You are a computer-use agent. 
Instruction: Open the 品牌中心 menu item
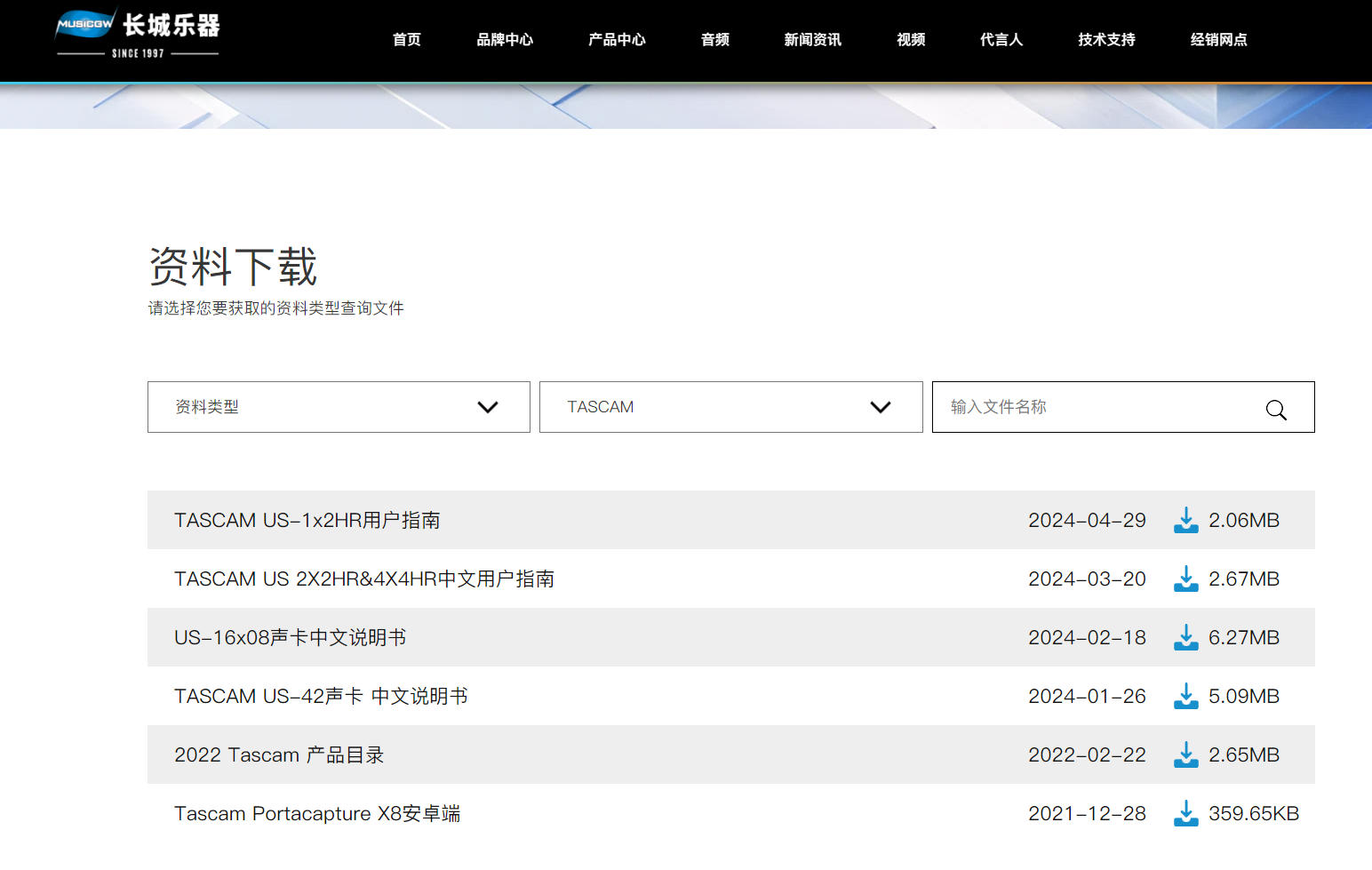pos(504,40)
